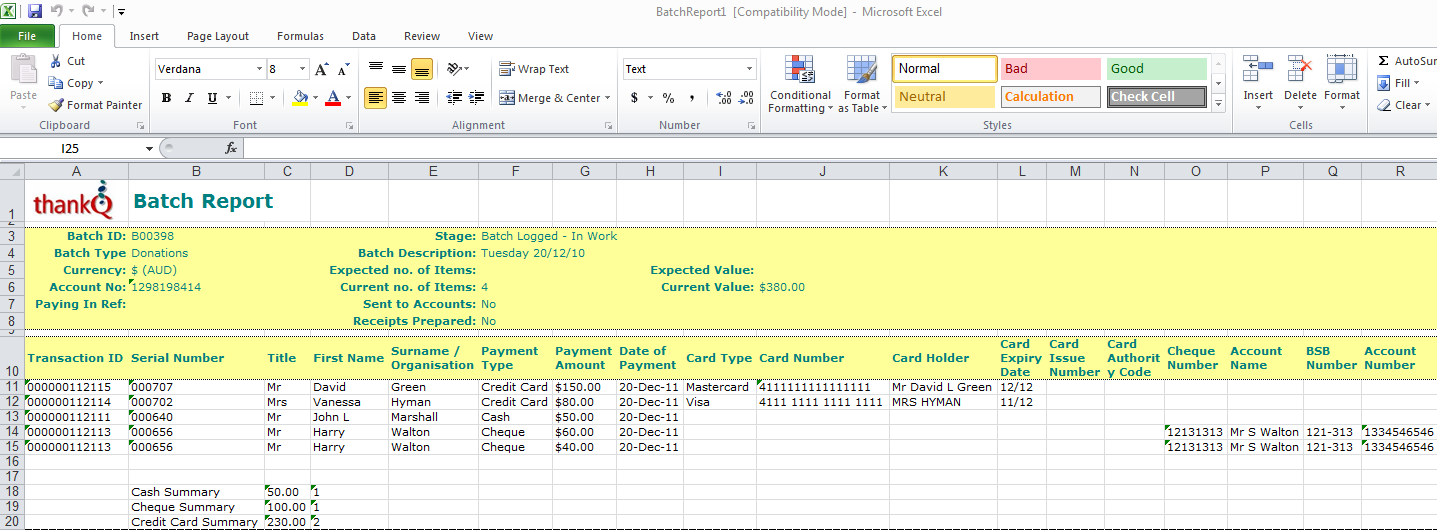
Task: Apply the Good cell style
Action: pos(1157,69)
